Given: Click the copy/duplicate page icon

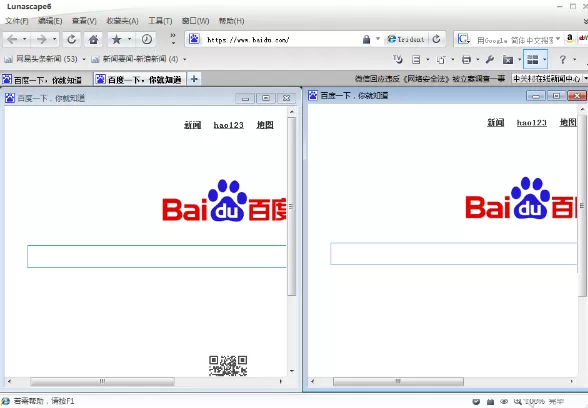Looking at the screenshot, I should pyautogui.click(x=441, y=60).
